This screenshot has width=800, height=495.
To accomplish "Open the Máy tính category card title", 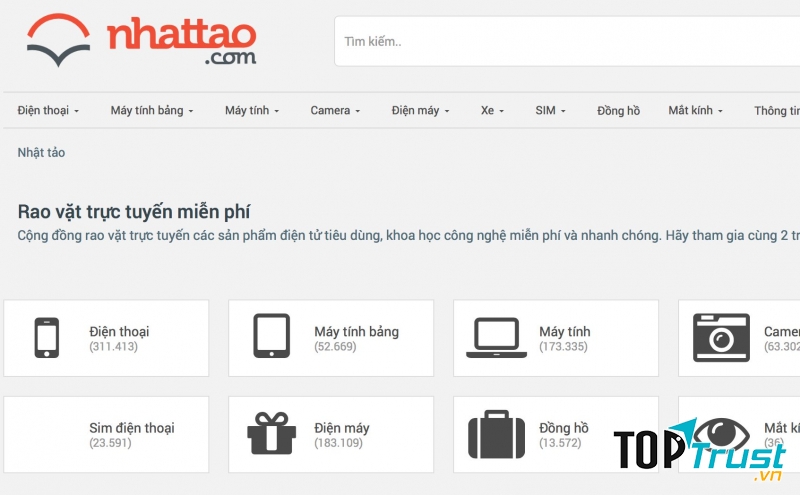I will pyautogui.click(x=565, y=331).
